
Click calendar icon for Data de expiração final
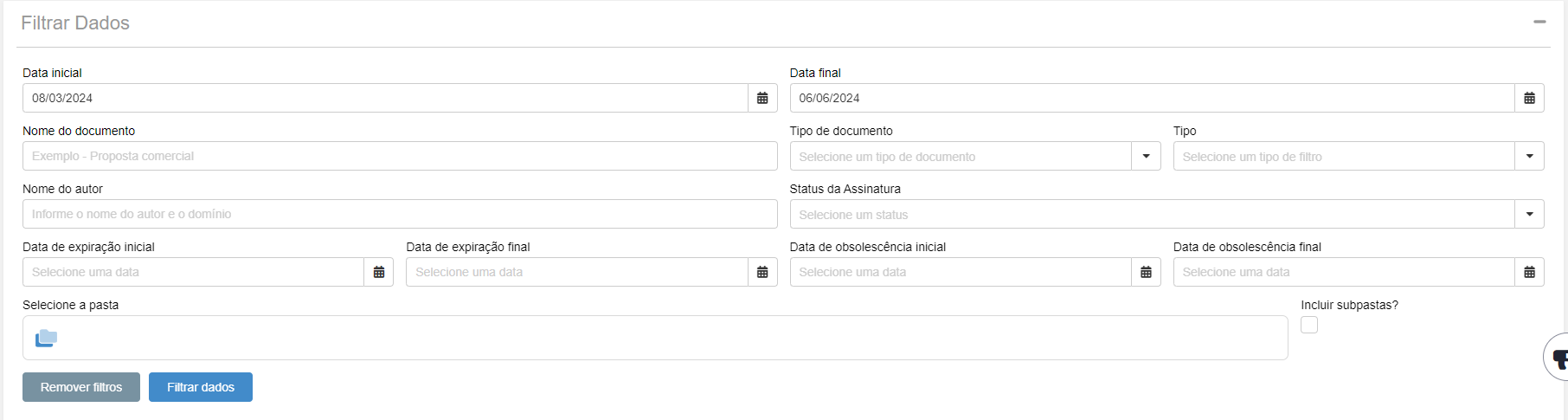(762, 272)
